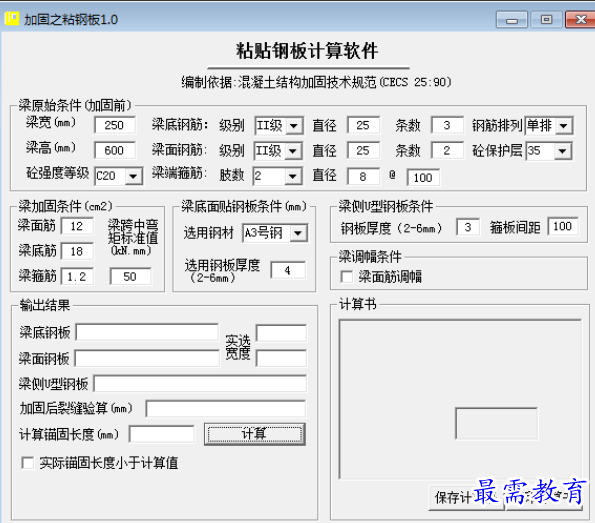This screenshot has width=595, height=523.
Task: Click 梁底筋 area field with 18
Action: coord(77,251)
